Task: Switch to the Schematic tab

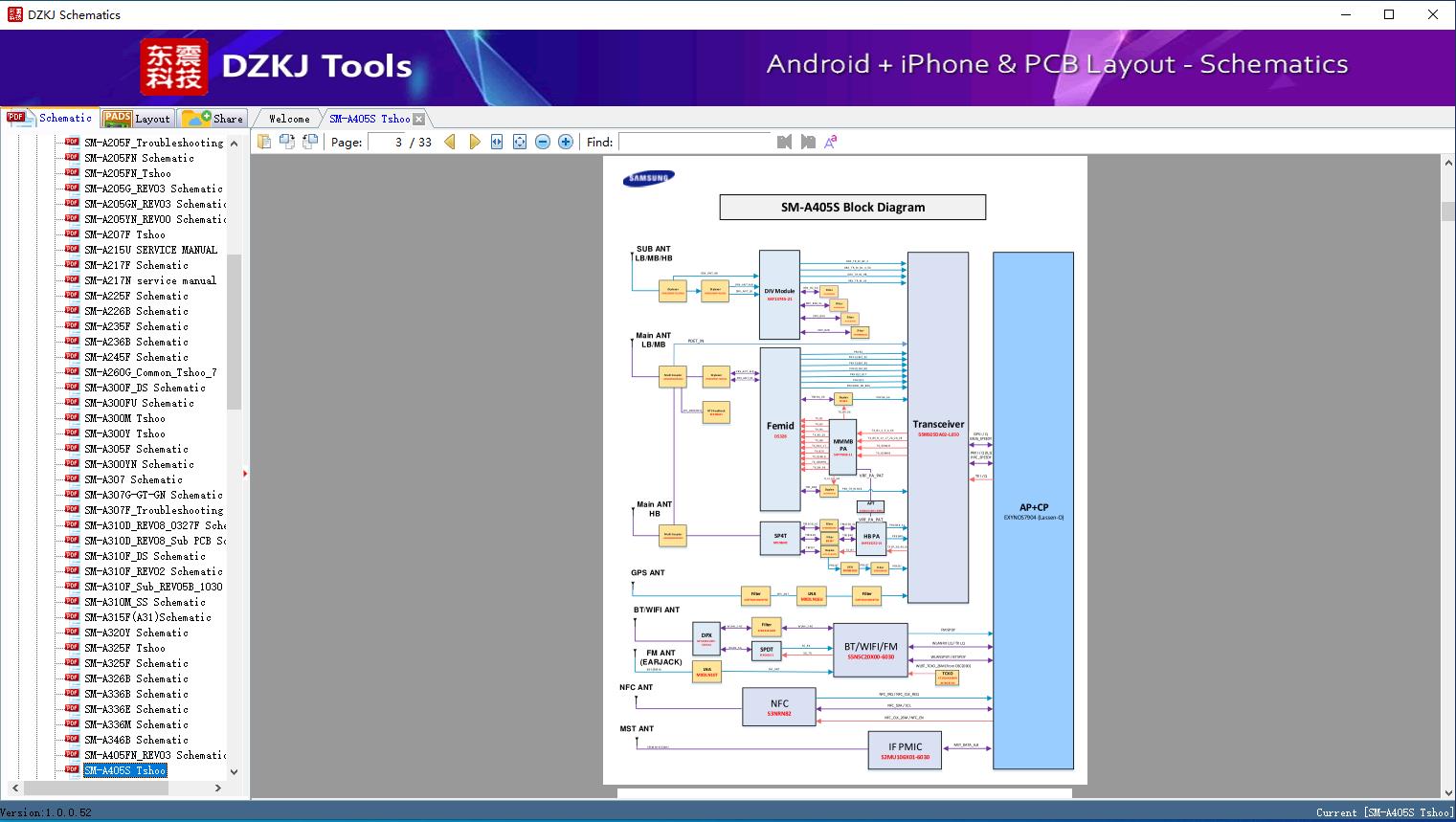Action: pos(50,118)
